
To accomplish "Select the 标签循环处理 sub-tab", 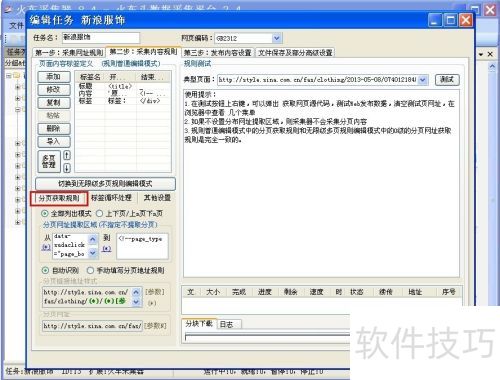I will tap(111, 198).
